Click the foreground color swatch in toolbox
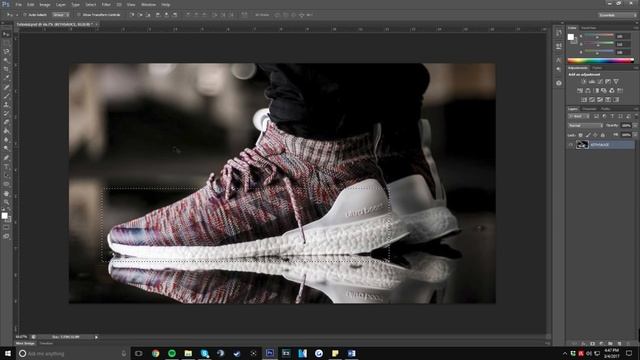Image resolution: width=640 pixels, height=360 pixels. pyautogui.click(x=4, y=216)
